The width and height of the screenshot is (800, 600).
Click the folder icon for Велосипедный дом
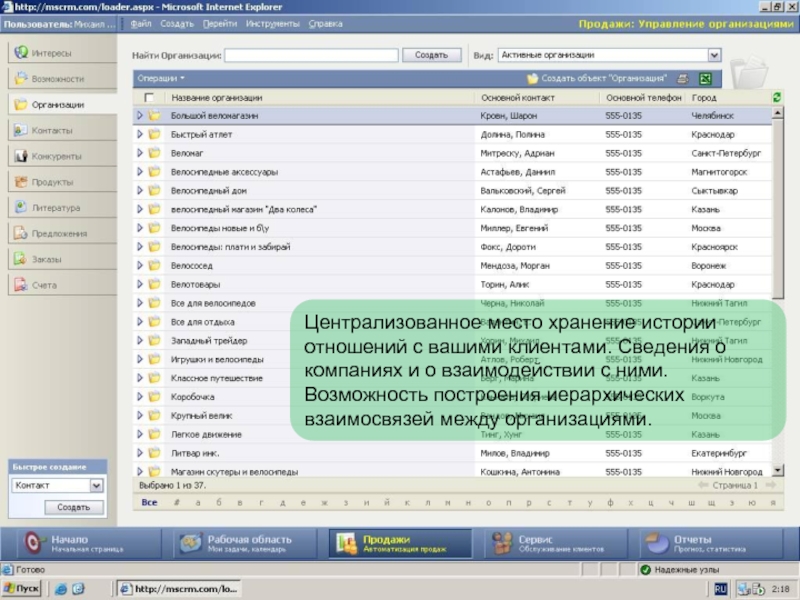click(x=154, y=190)
